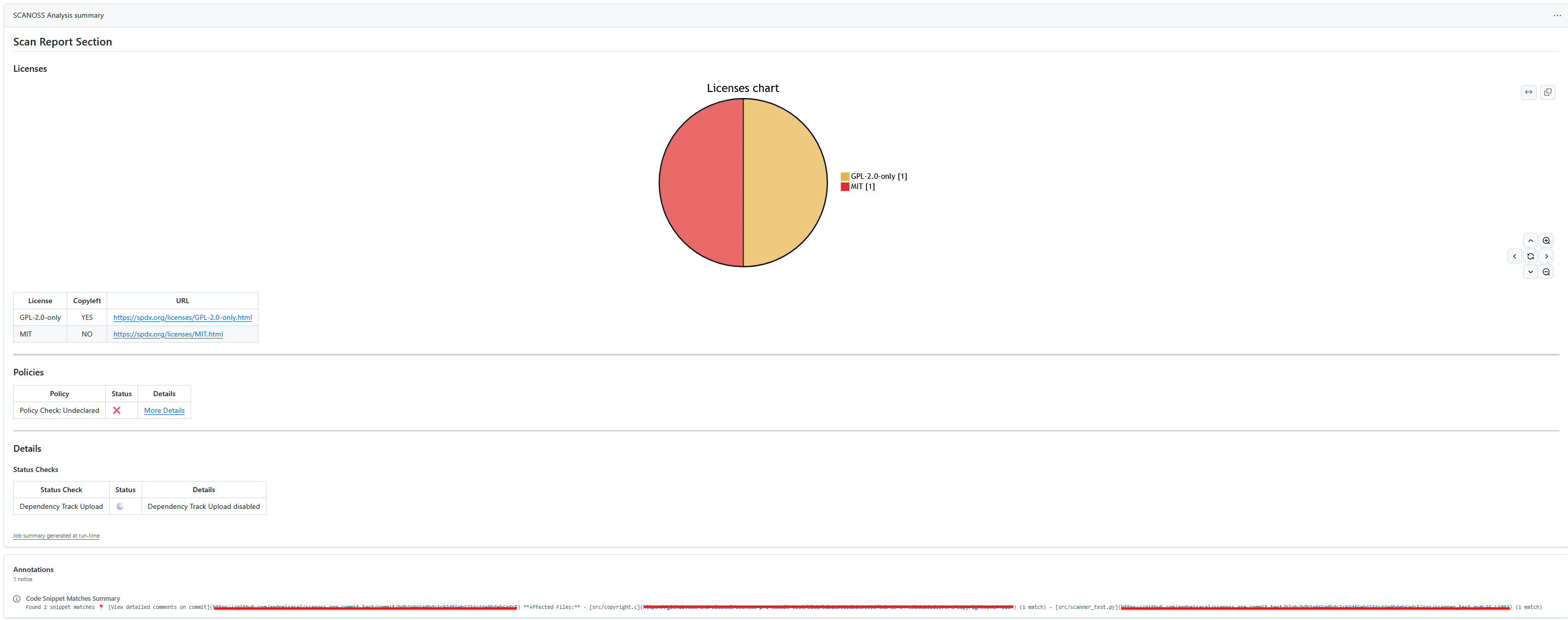Collapse the chart view with the down chevron

click(1530, 272)
